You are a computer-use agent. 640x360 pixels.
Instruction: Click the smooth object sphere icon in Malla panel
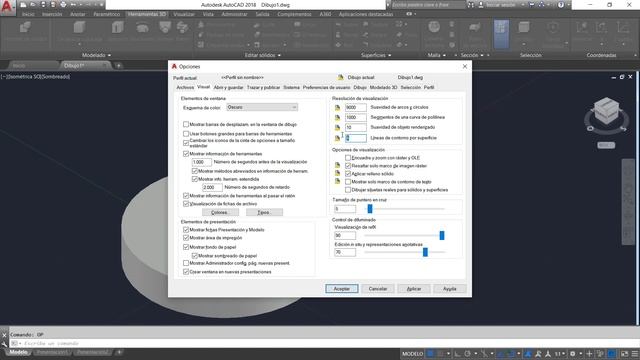click(x=434, y=27)
